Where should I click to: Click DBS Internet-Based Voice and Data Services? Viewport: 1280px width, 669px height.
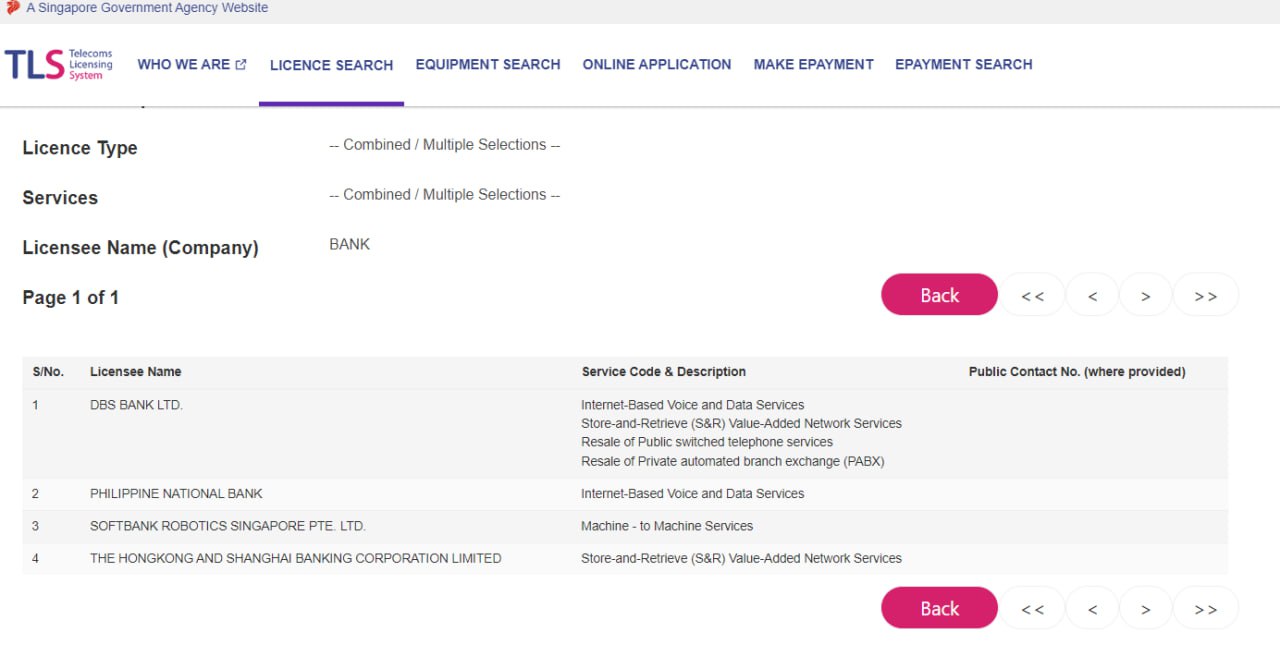click(692, 405)
